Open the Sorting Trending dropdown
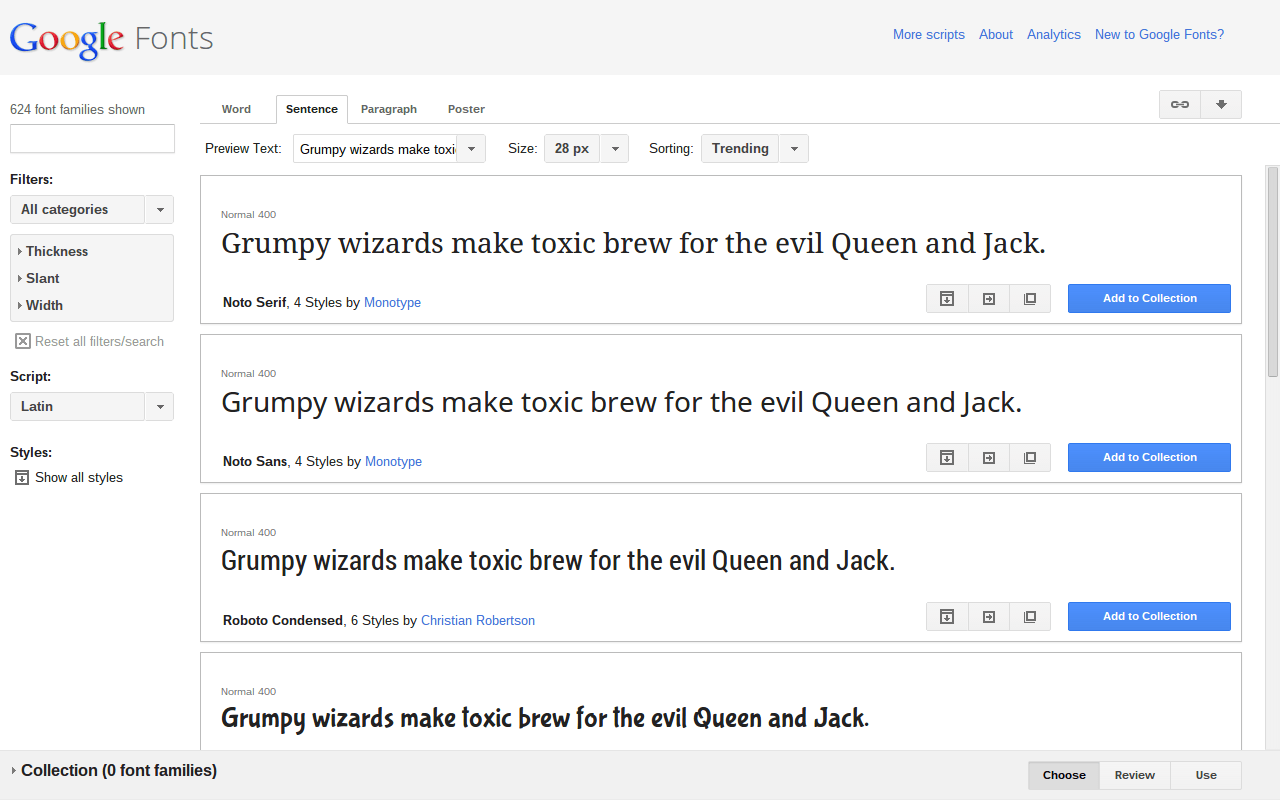Image resolution: width=1280 pixels, height=800 pixels. [754, 149]
